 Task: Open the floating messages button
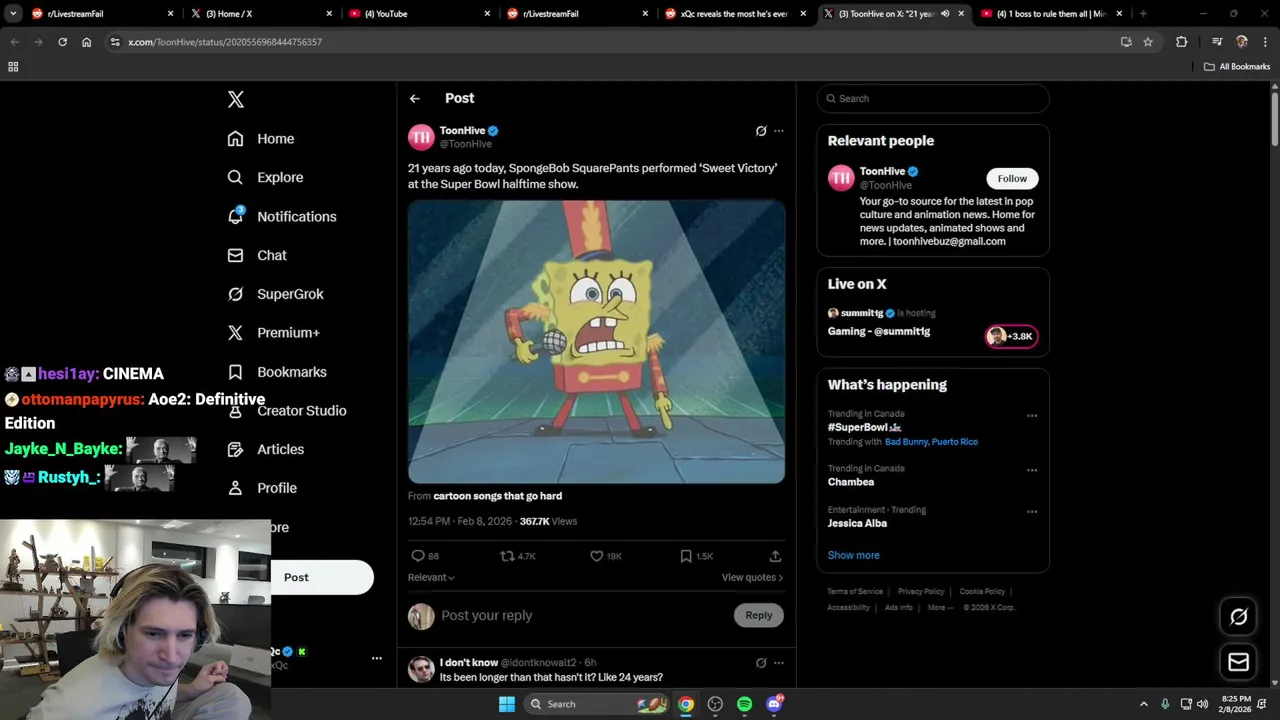click(1238, 662)
